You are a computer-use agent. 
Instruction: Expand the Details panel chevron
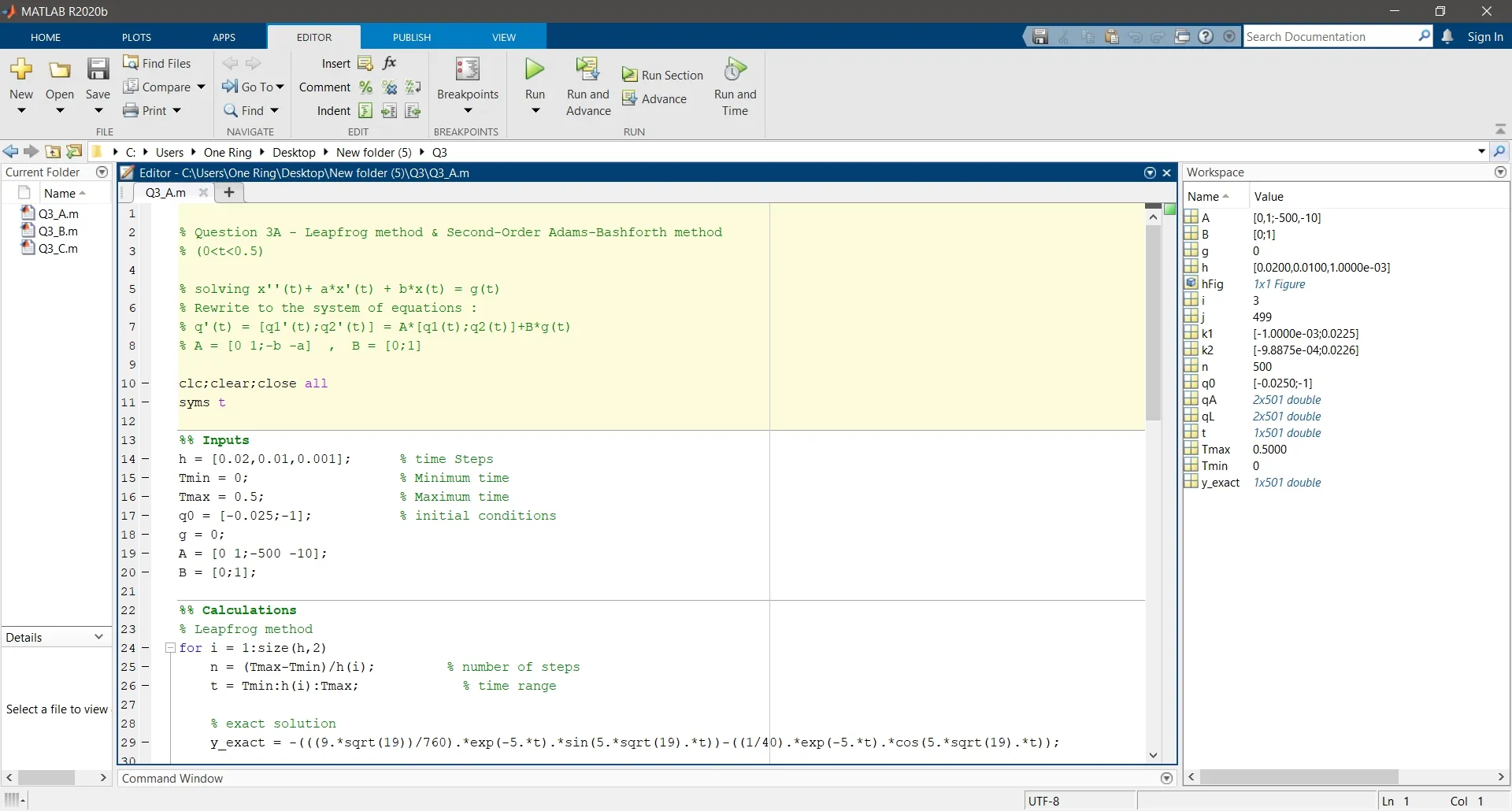tap(99, 637)
